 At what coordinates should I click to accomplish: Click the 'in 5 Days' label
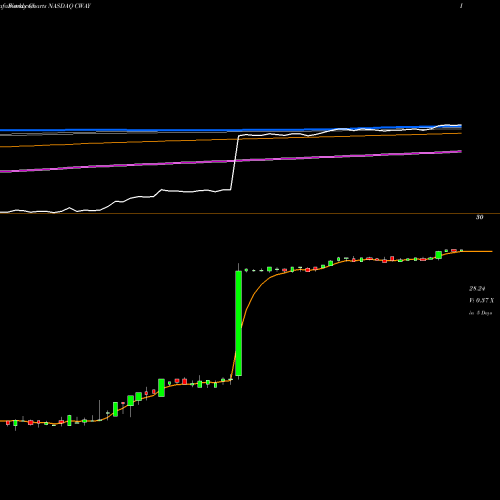(x=481, y=313)
